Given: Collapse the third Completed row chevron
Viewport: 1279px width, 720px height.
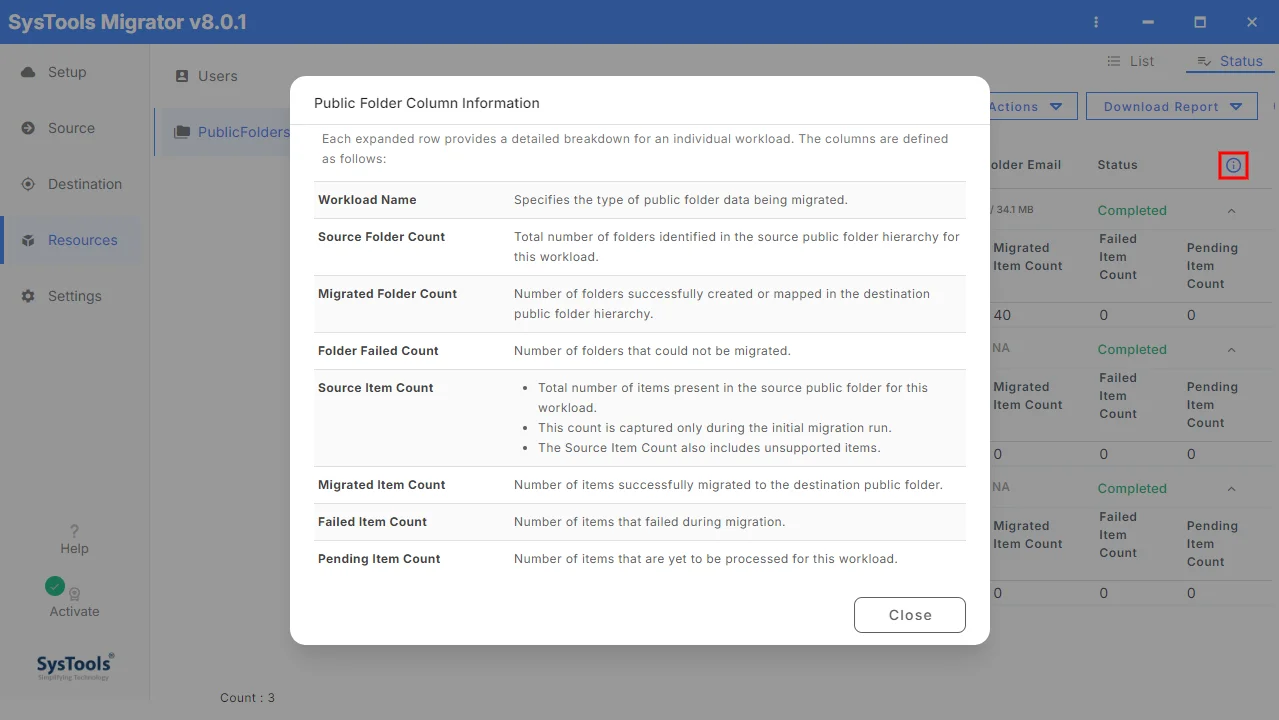Looking at the screenshot, I should point(1231,489).
